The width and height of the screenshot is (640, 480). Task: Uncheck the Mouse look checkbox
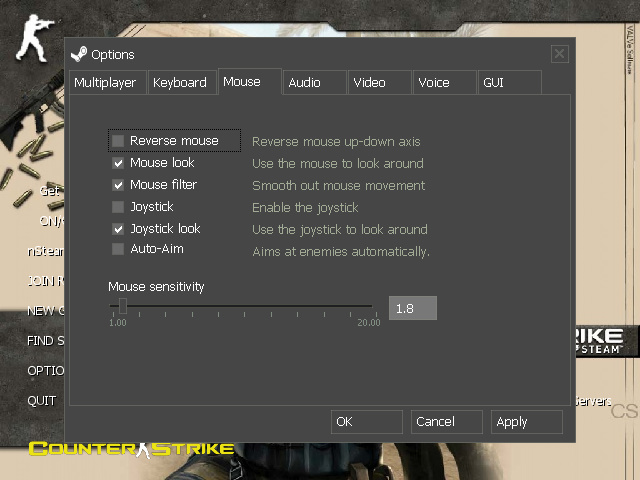pyautogui.click(x=119, y=163)
